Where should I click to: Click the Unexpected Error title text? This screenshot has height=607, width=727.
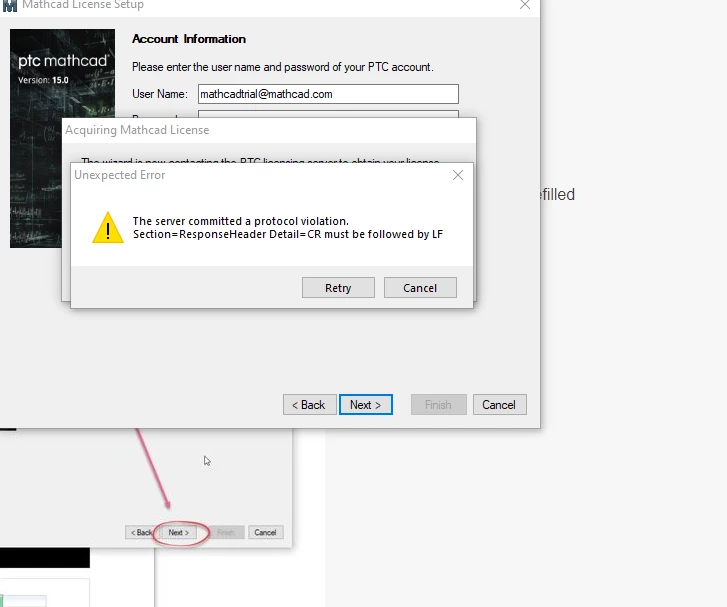coord(120,175)
